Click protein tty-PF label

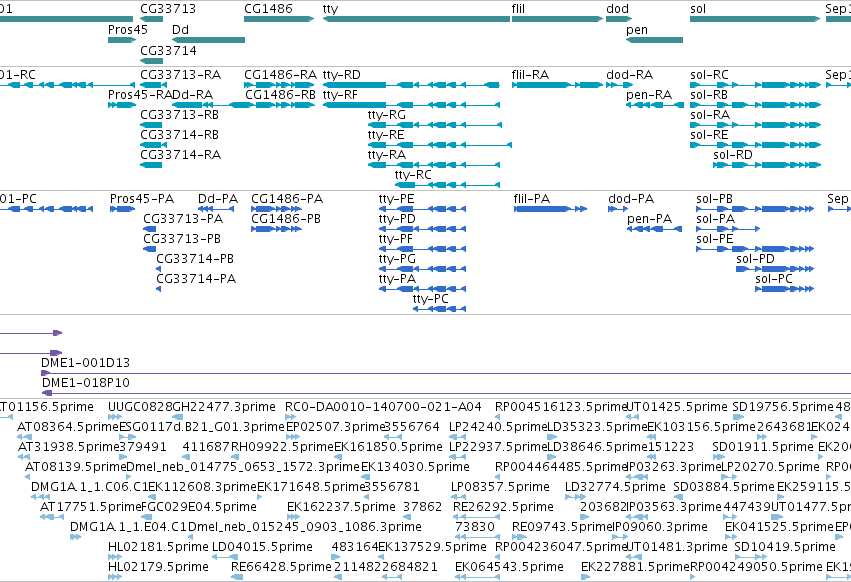pyautogui.click(x=396, y=239)
